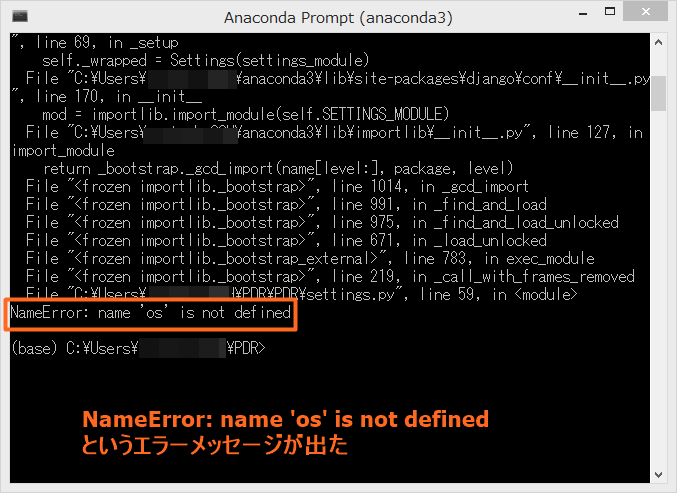The image size is (677, 493).
Task: Click the (base) command prompt line ending in PDR>
Action: [139, 348]
